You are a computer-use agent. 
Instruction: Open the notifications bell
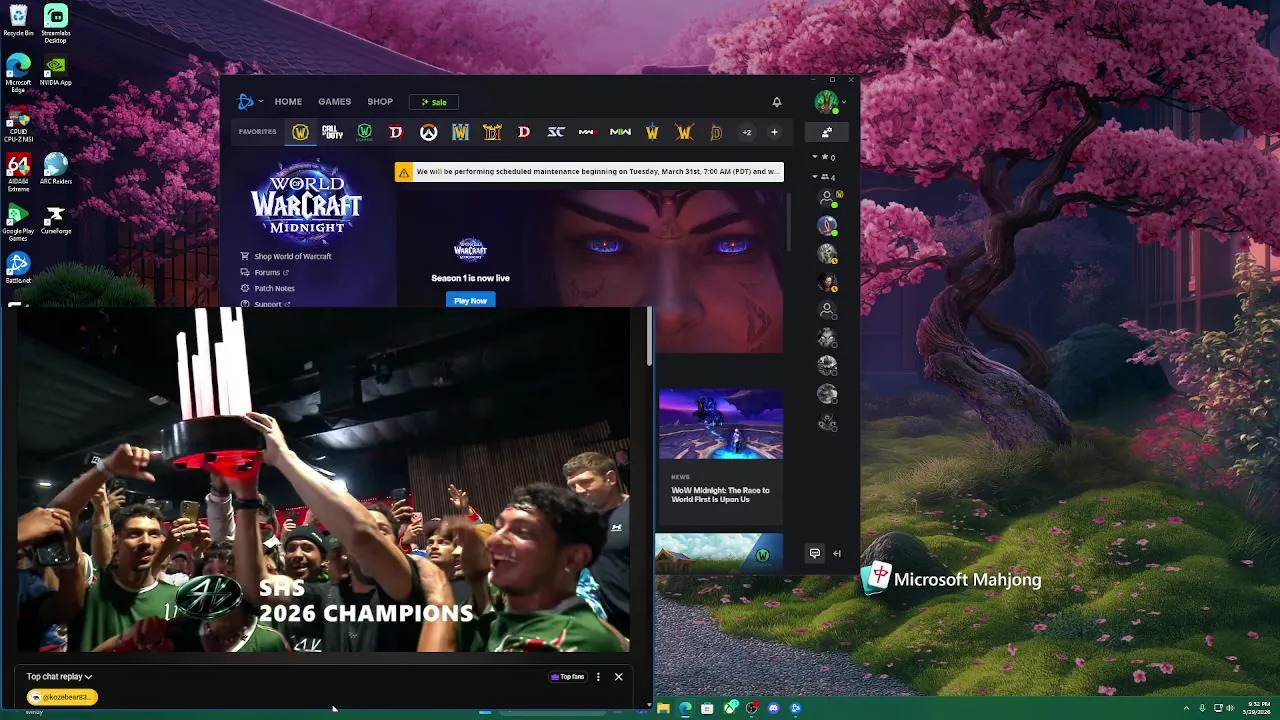click(x=777, y=102)
